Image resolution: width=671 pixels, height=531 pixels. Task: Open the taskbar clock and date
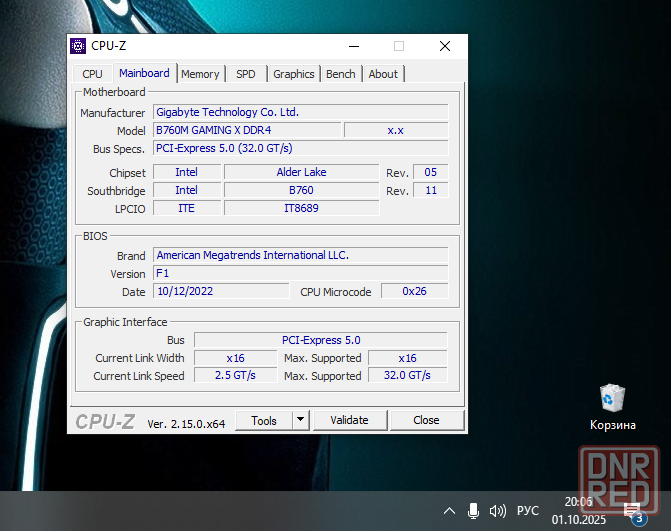pyautogui.click(x=578, y=511)
